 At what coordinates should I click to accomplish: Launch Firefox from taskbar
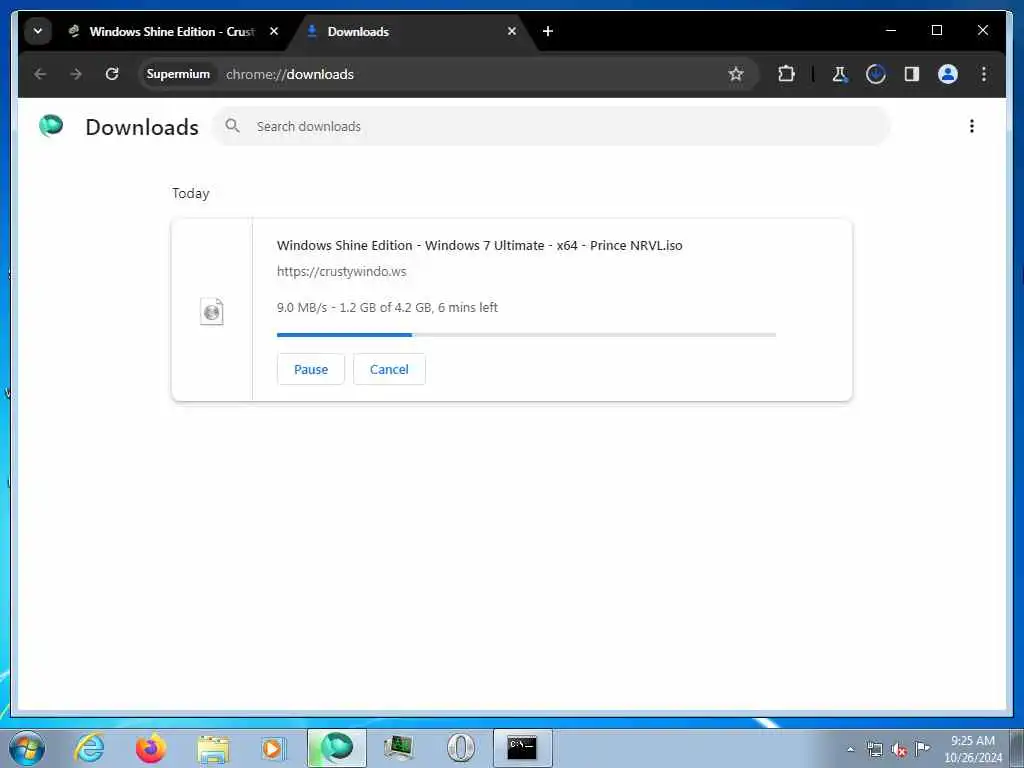tap(151, 748)
